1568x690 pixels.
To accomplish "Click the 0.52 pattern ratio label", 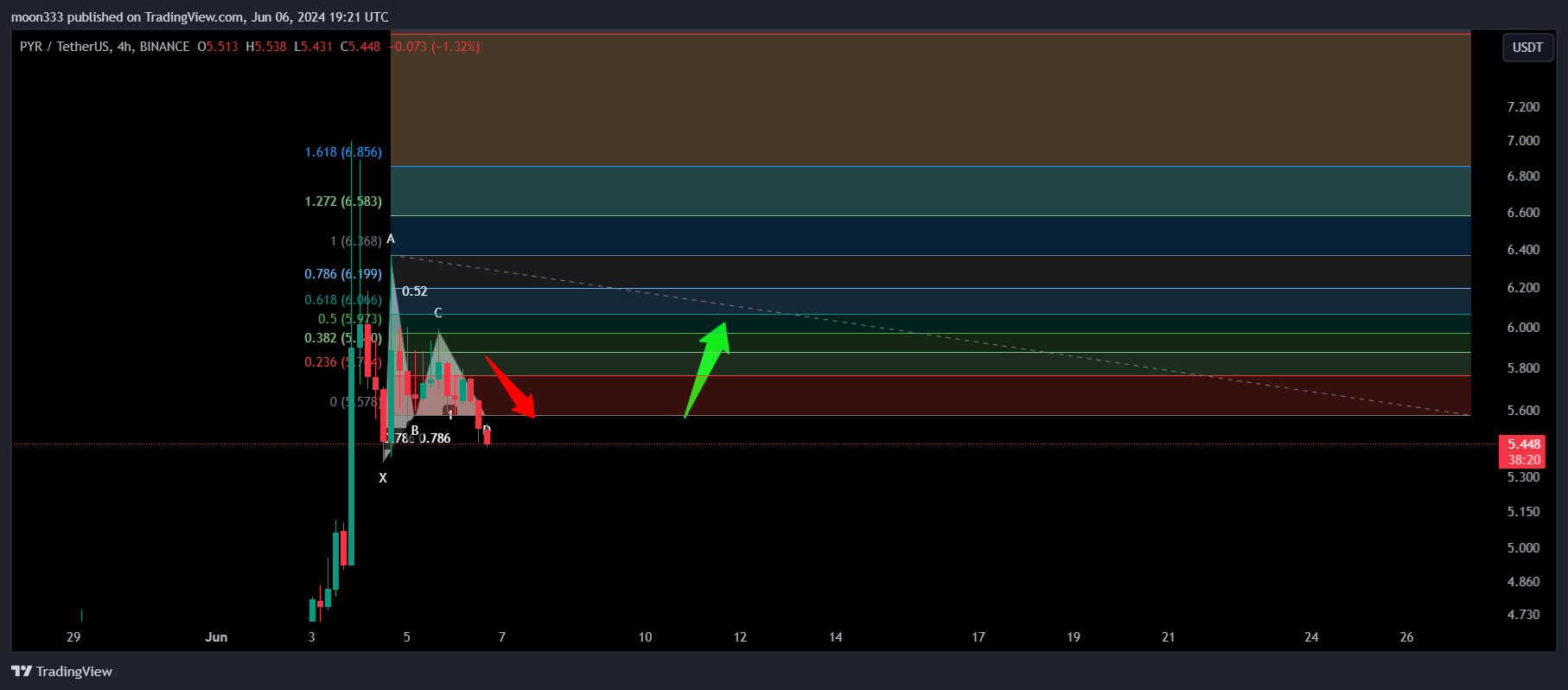I will [x=415, y=291].
